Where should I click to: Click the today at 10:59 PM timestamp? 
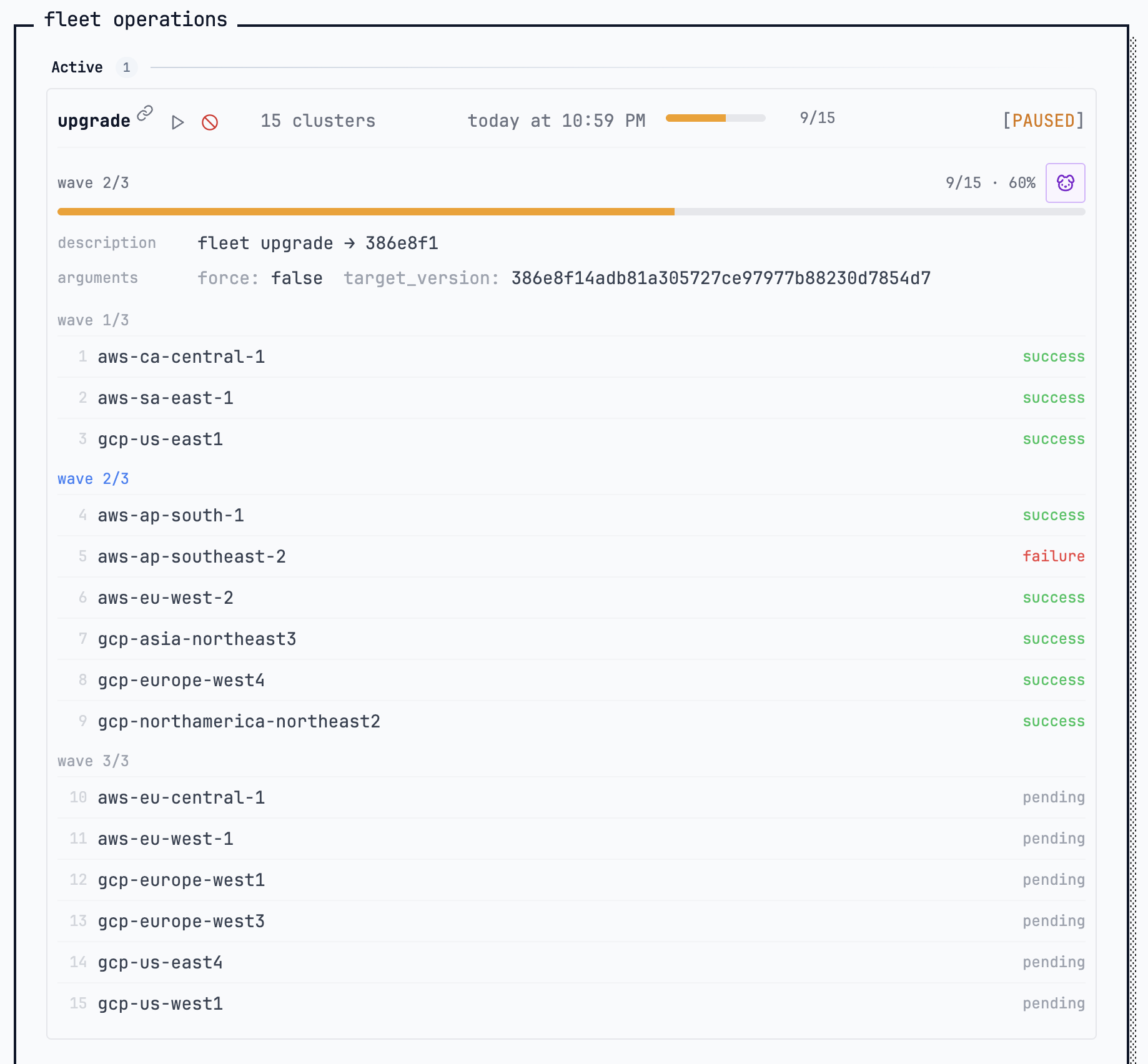click(557, 121)
